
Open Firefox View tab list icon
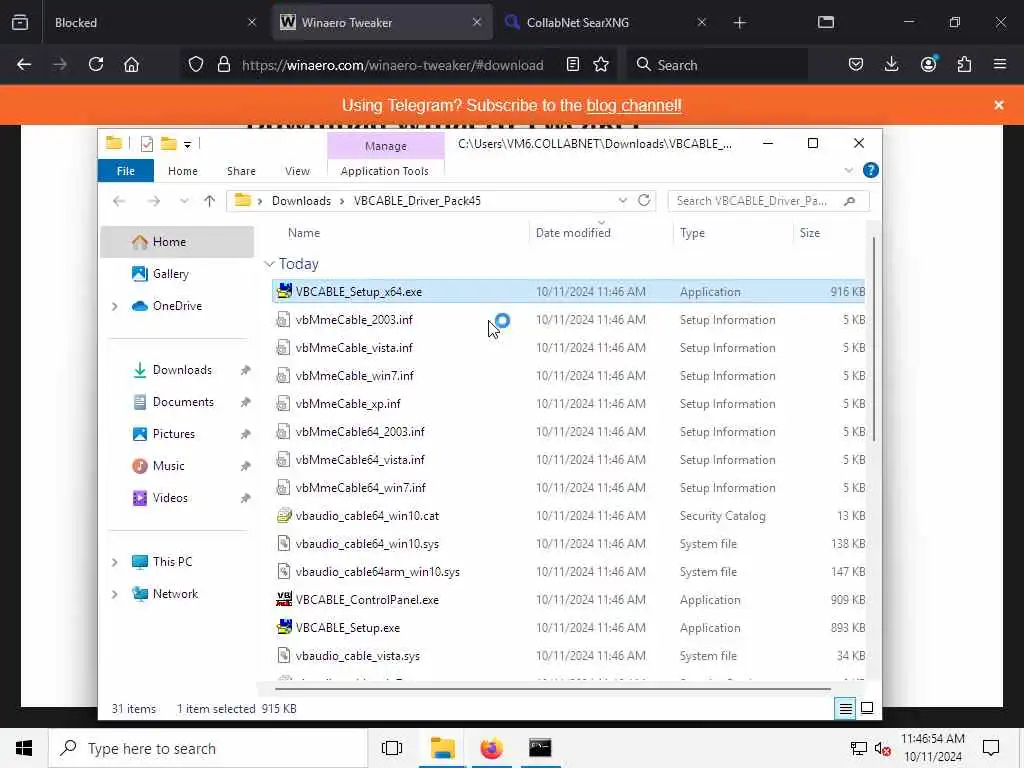[20, 23]
